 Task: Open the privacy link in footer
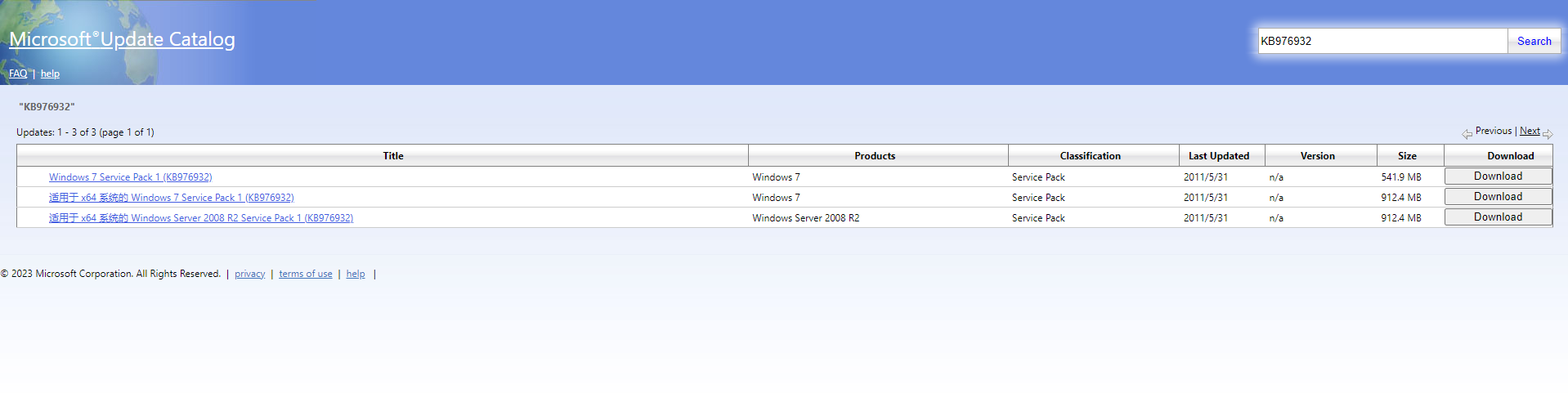coord(249,275)
